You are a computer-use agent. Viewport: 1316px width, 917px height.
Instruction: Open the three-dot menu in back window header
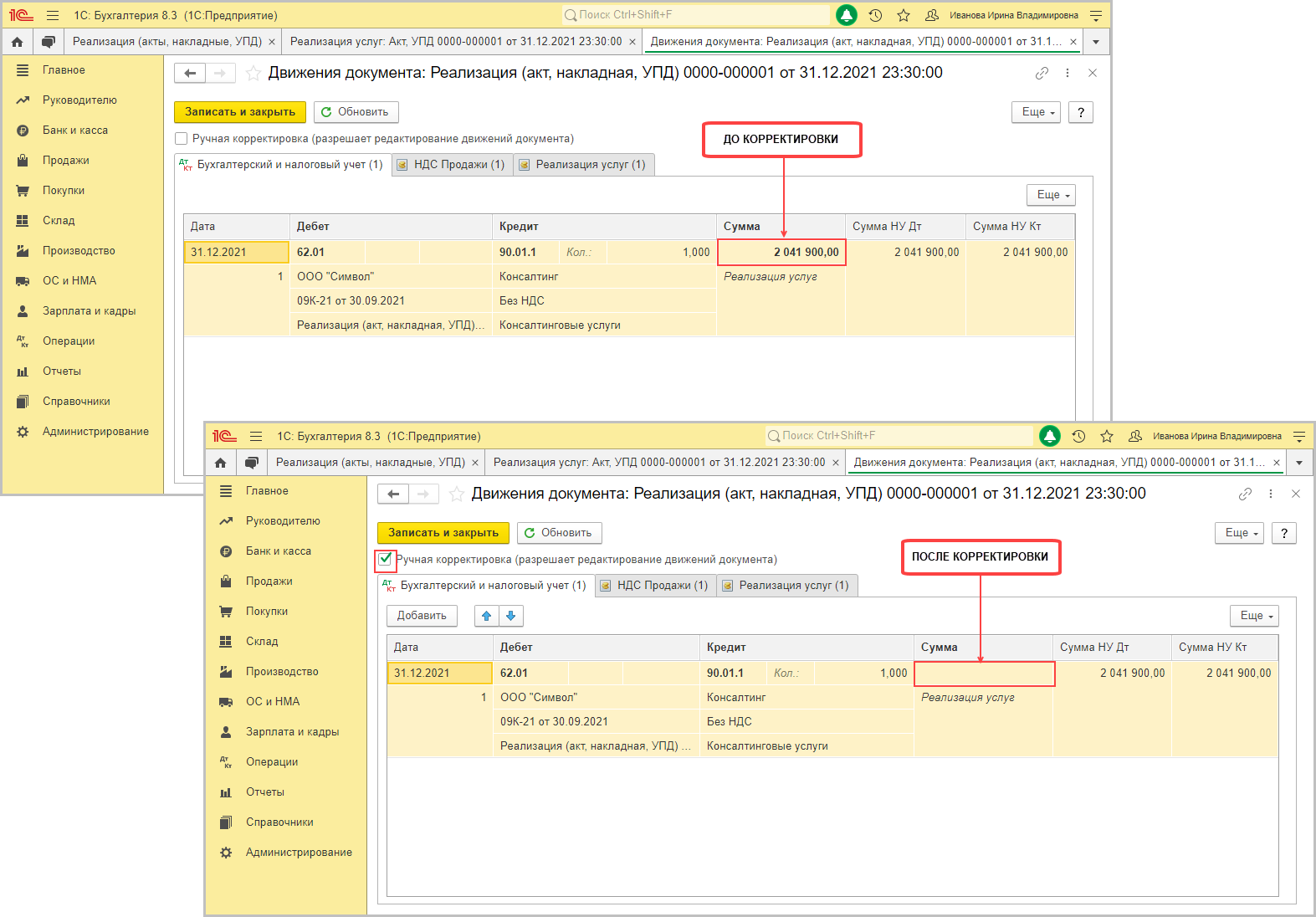pos(1068,74)
